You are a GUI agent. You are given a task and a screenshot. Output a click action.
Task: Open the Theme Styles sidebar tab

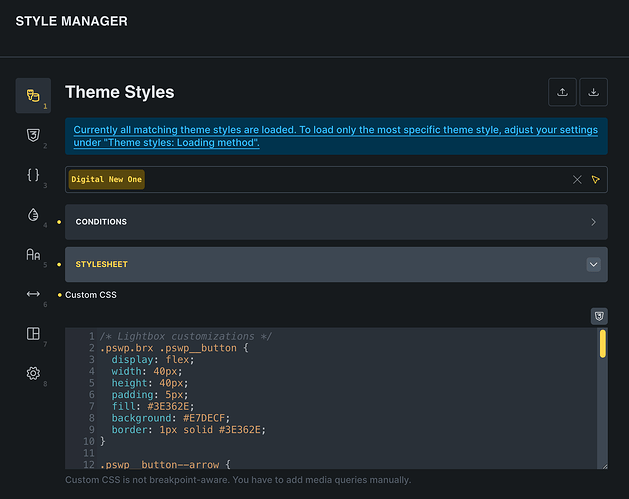click(x=33, y=95)
